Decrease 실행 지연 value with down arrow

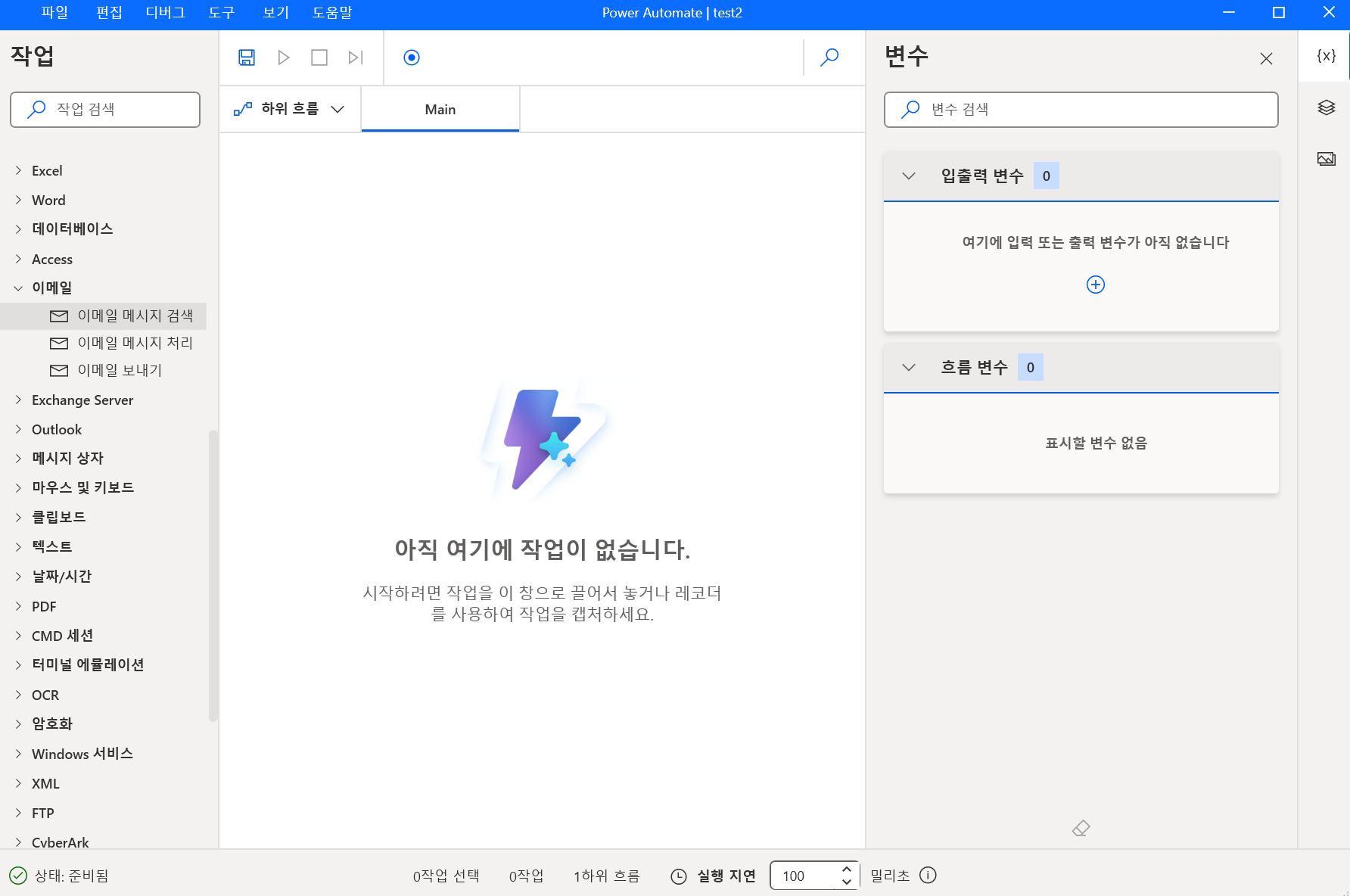(x=847, y=882)
